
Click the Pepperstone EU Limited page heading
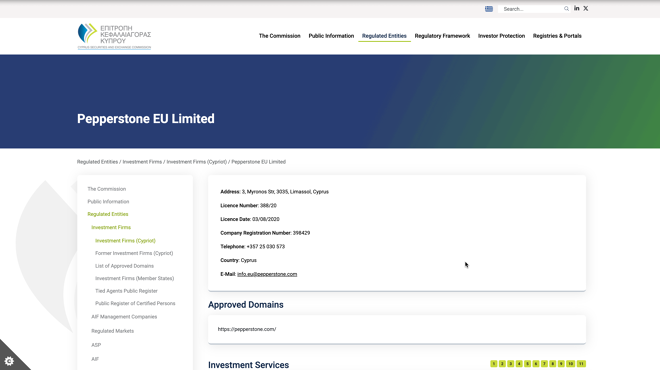coord(146,119)
